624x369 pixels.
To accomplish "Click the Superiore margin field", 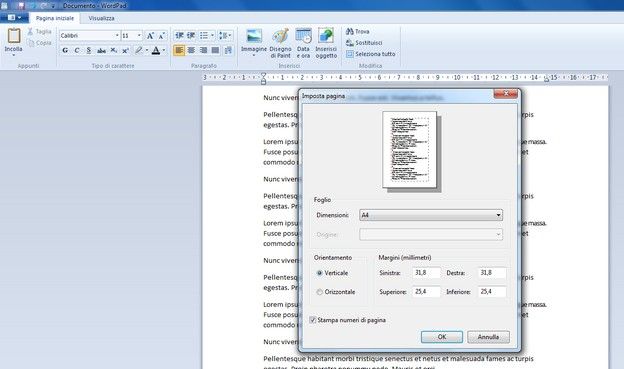I will pyautogui.click(x=426, y=291).
